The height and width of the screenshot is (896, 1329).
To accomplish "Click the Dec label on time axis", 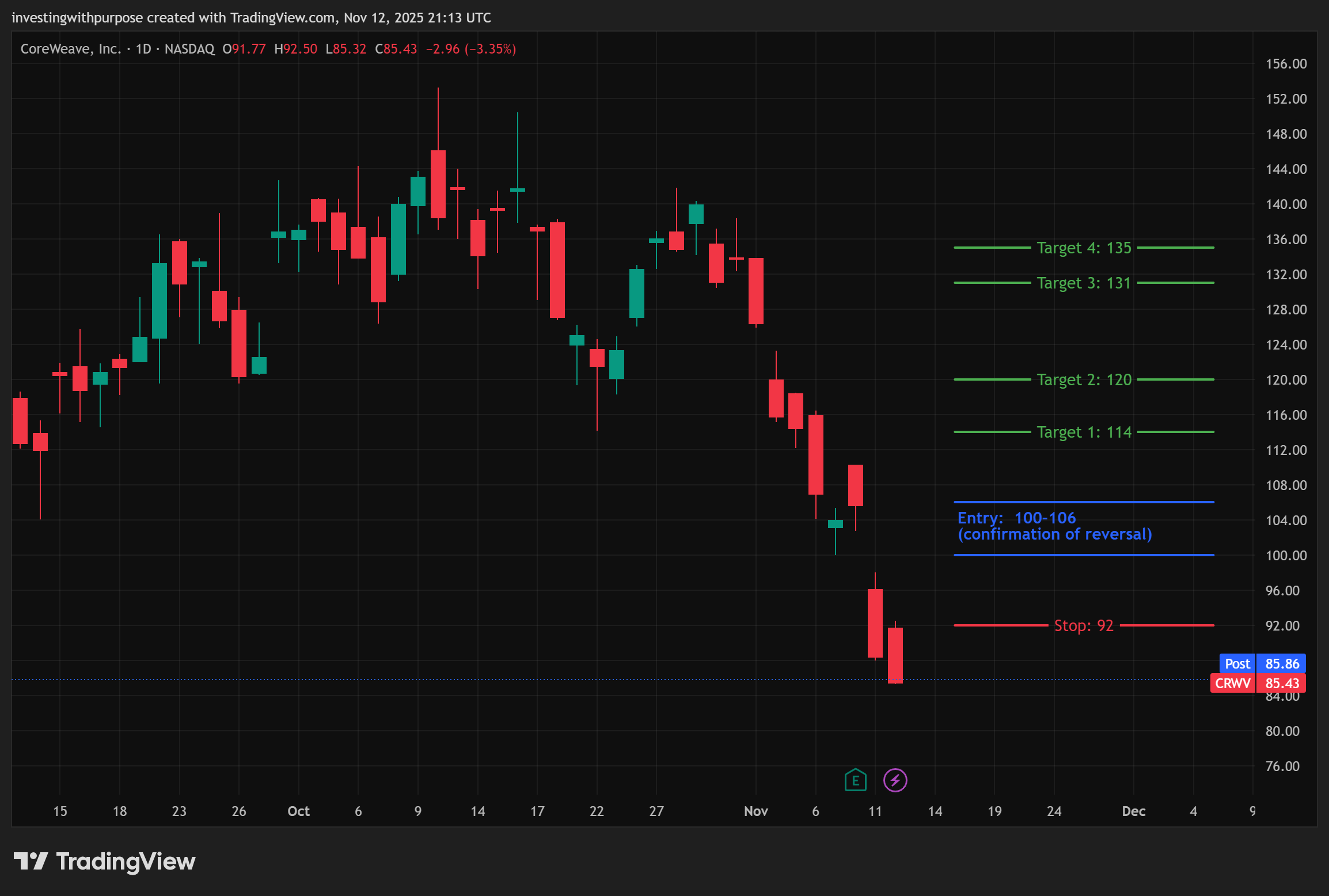I will pos(1133,811).
